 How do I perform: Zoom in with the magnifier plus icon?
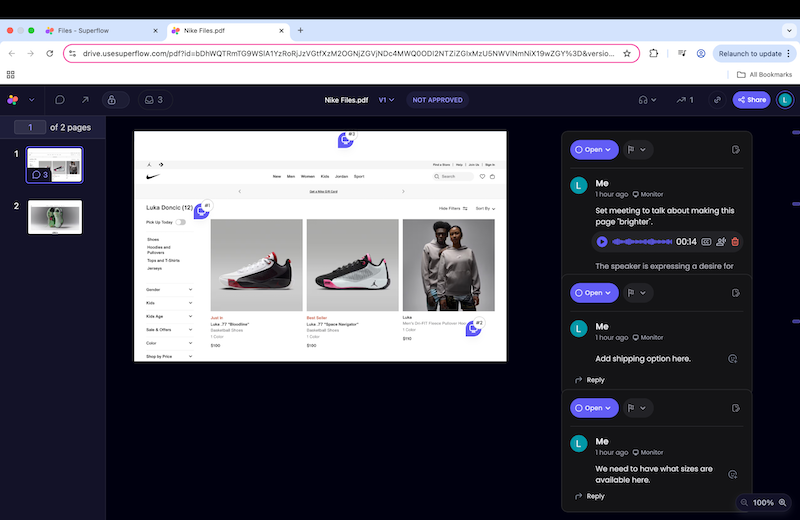click(782, 503)
